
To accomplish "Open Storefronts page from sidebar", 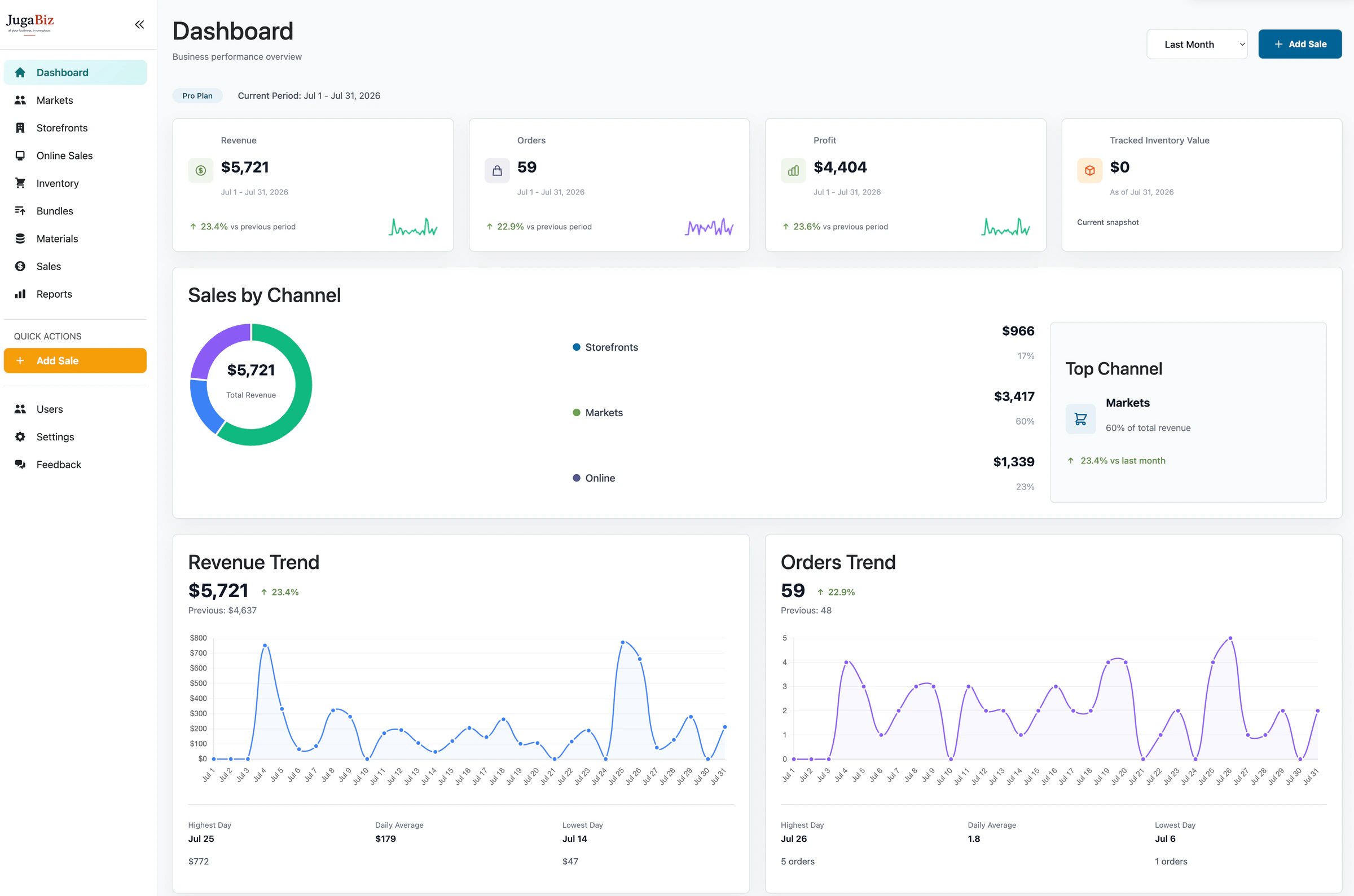I will [75, 128].
